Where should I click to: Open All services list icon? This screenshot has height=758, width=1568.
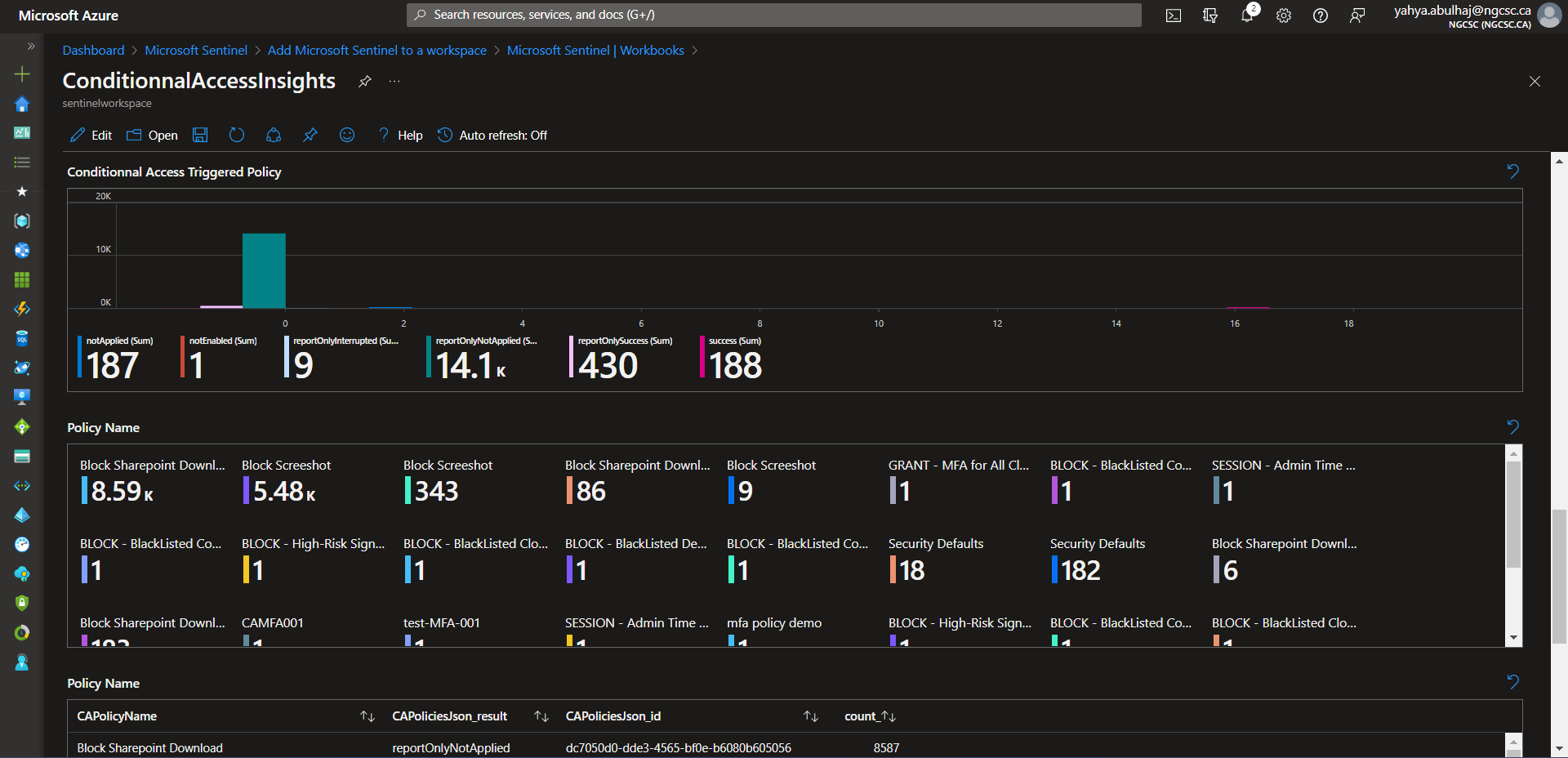(x=22, y=163)
